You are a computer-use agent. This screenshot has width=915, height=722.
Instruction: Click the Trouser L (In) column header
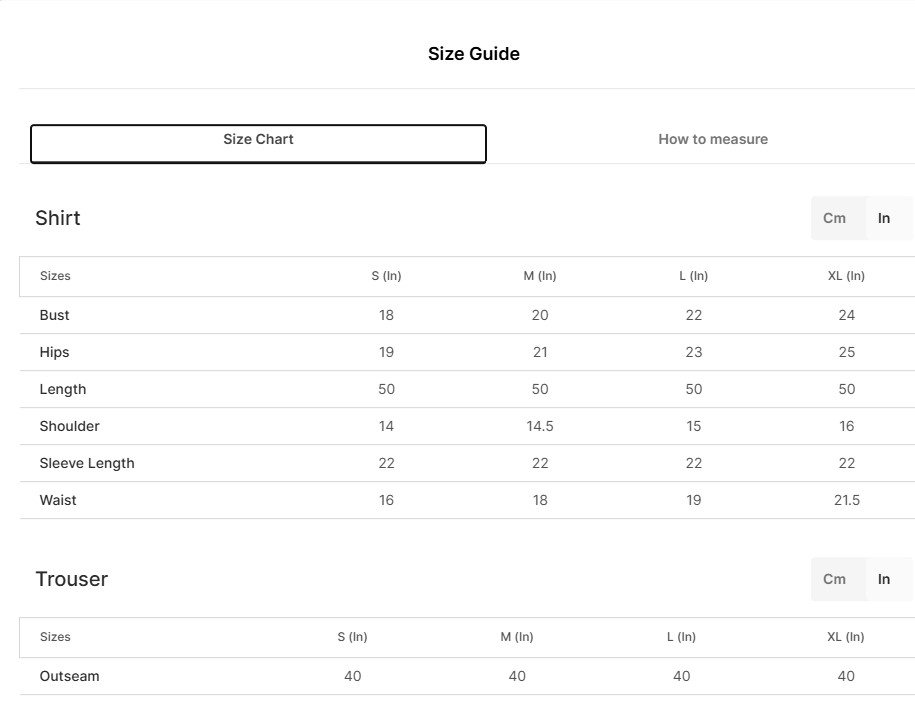pos(681,637)
